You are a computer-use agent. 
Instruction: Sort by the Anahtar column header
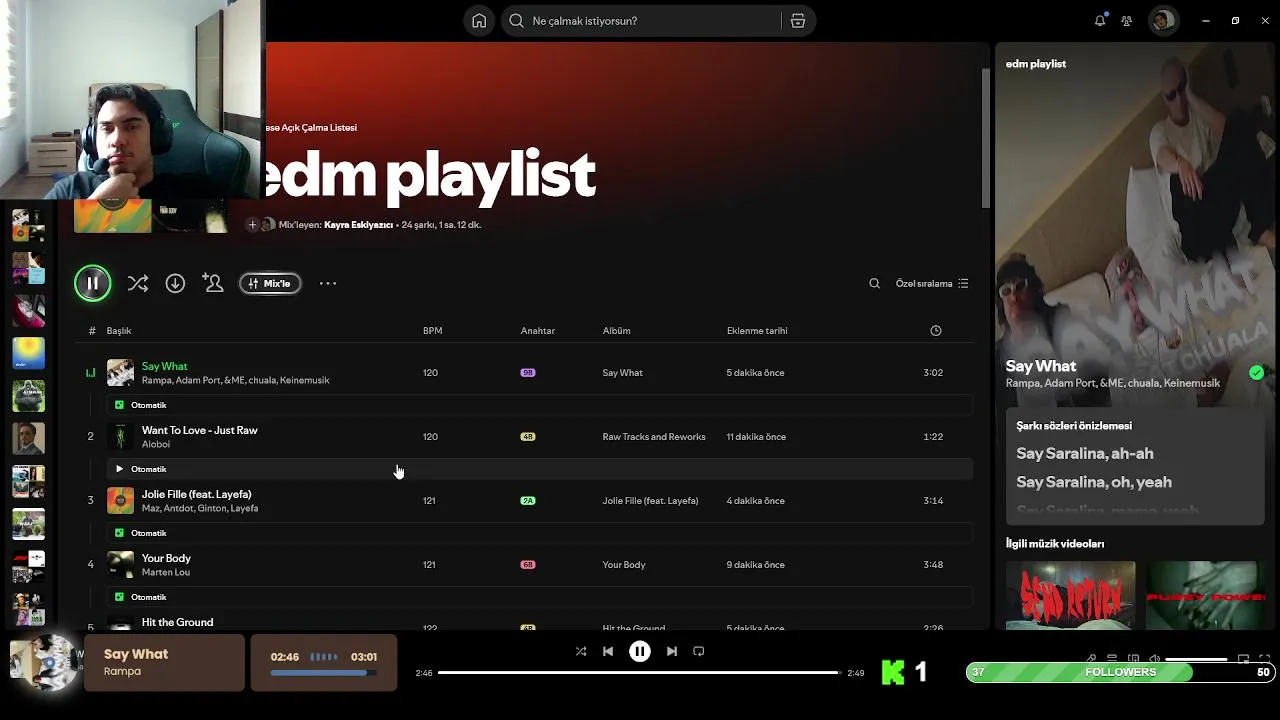tap(538, 331)
